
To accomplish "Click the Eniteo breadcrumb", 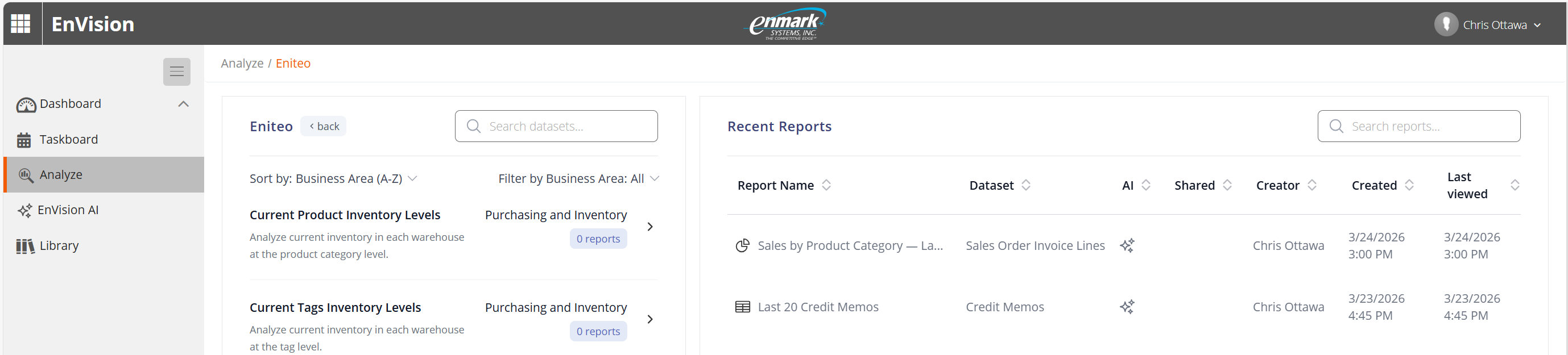I will [x=293, y=63].
